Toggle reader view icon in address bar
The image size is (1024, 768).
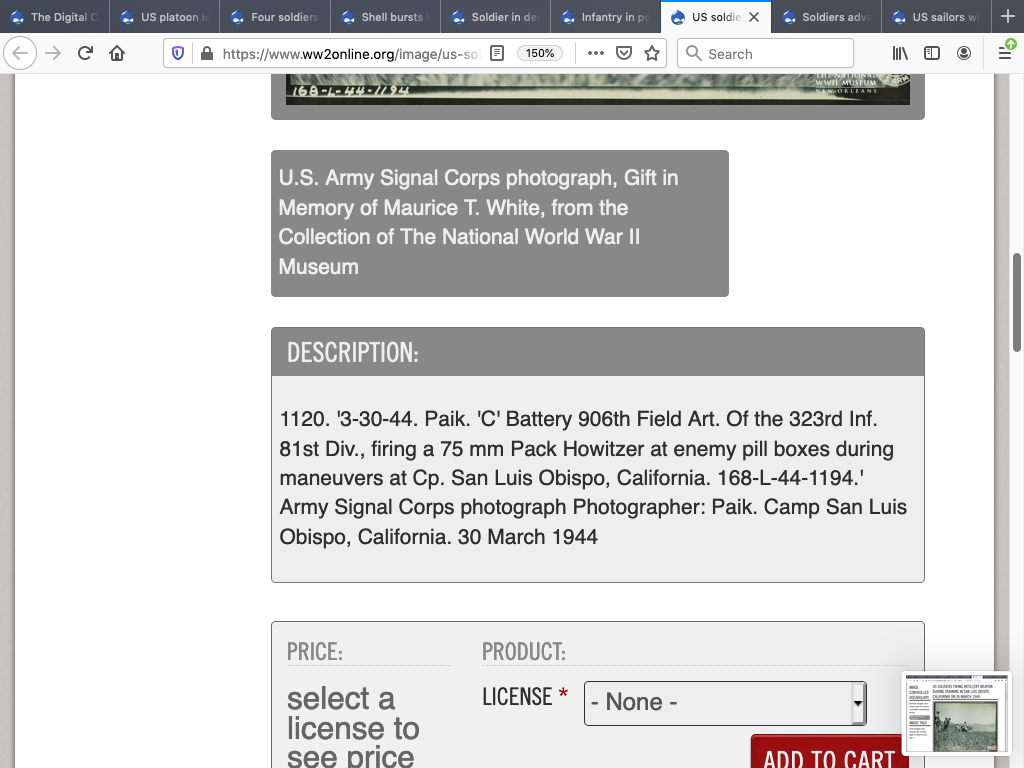pyautogui.click(x=497, y=53)
